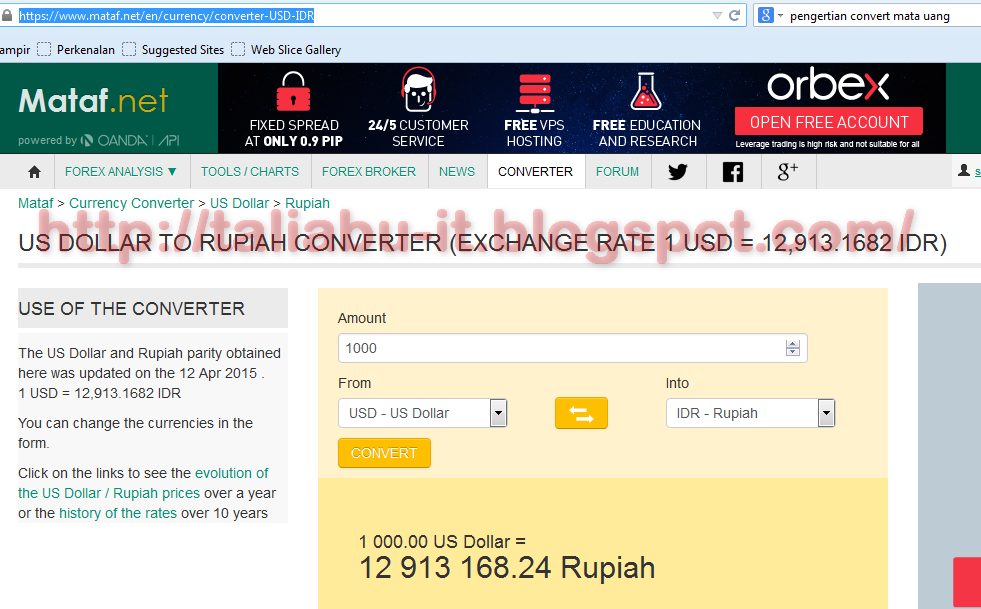Screen dimensions: 981x609
Task: Open the address bar history dropdown arrow
Action: coord(717,16)
